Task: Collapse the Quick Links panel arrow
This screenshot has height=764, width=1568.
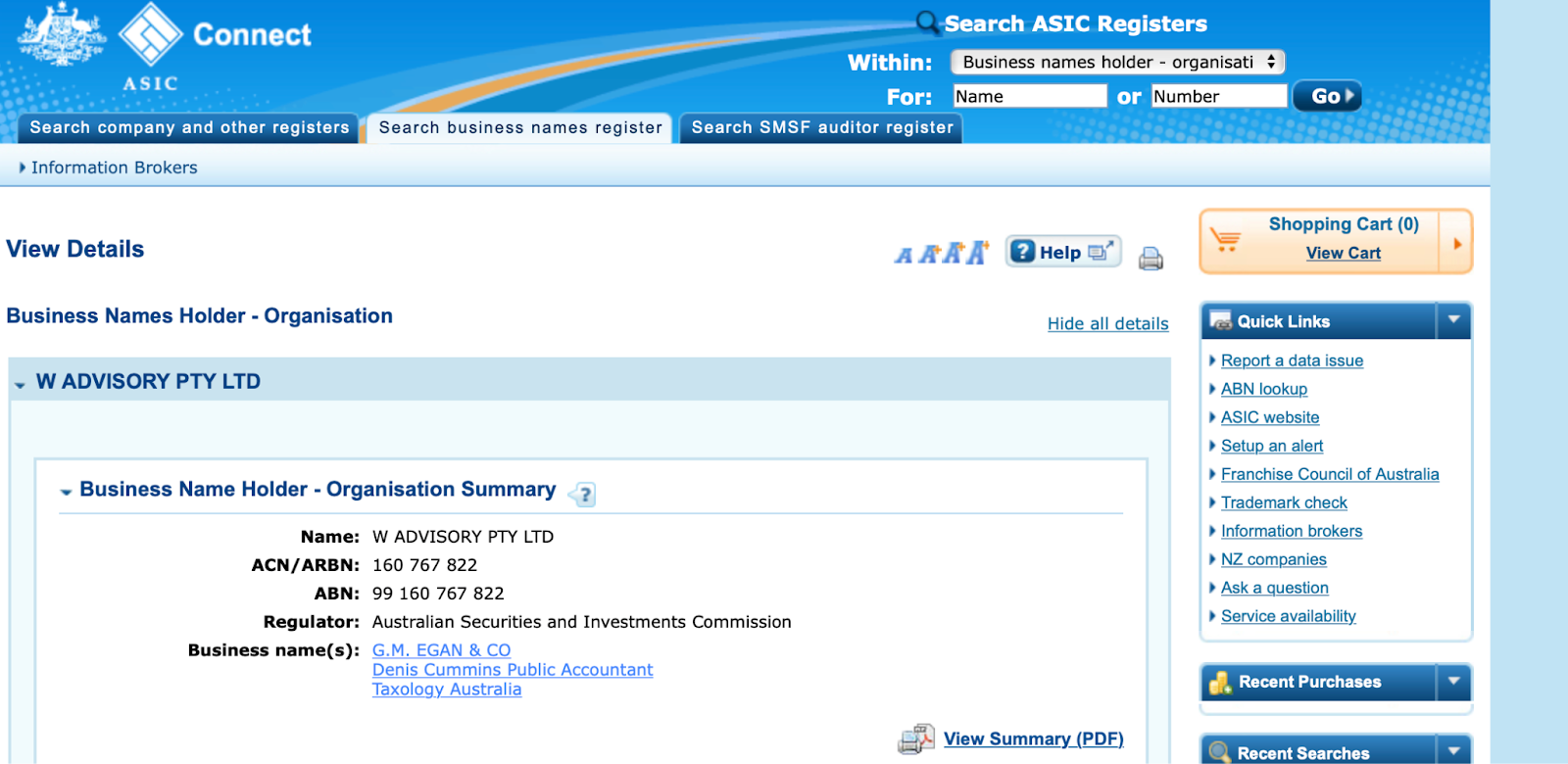Action: pos(1454,320)
